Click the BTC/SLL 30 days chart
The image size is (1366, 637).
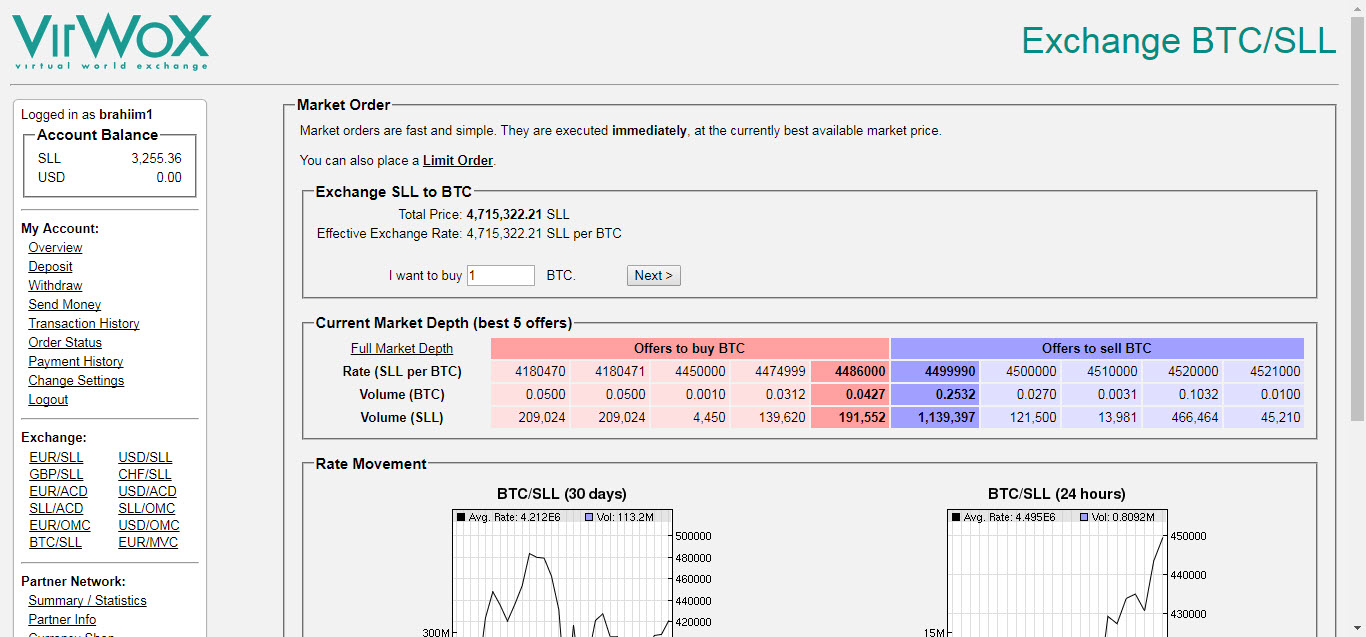(565, 572)
